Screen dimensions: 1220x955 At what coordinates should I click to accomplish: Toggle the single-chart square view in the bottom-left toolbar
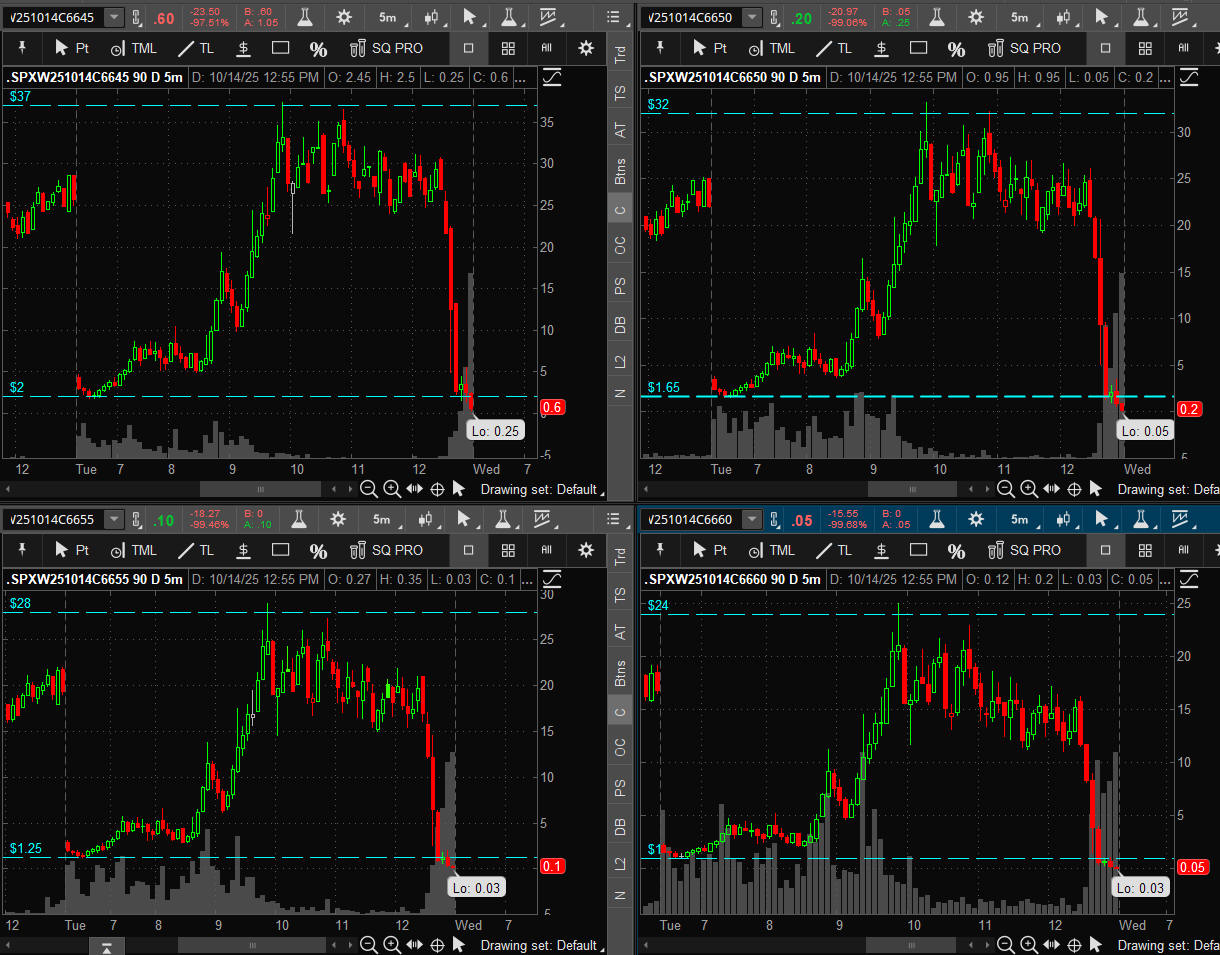(469, 550)
